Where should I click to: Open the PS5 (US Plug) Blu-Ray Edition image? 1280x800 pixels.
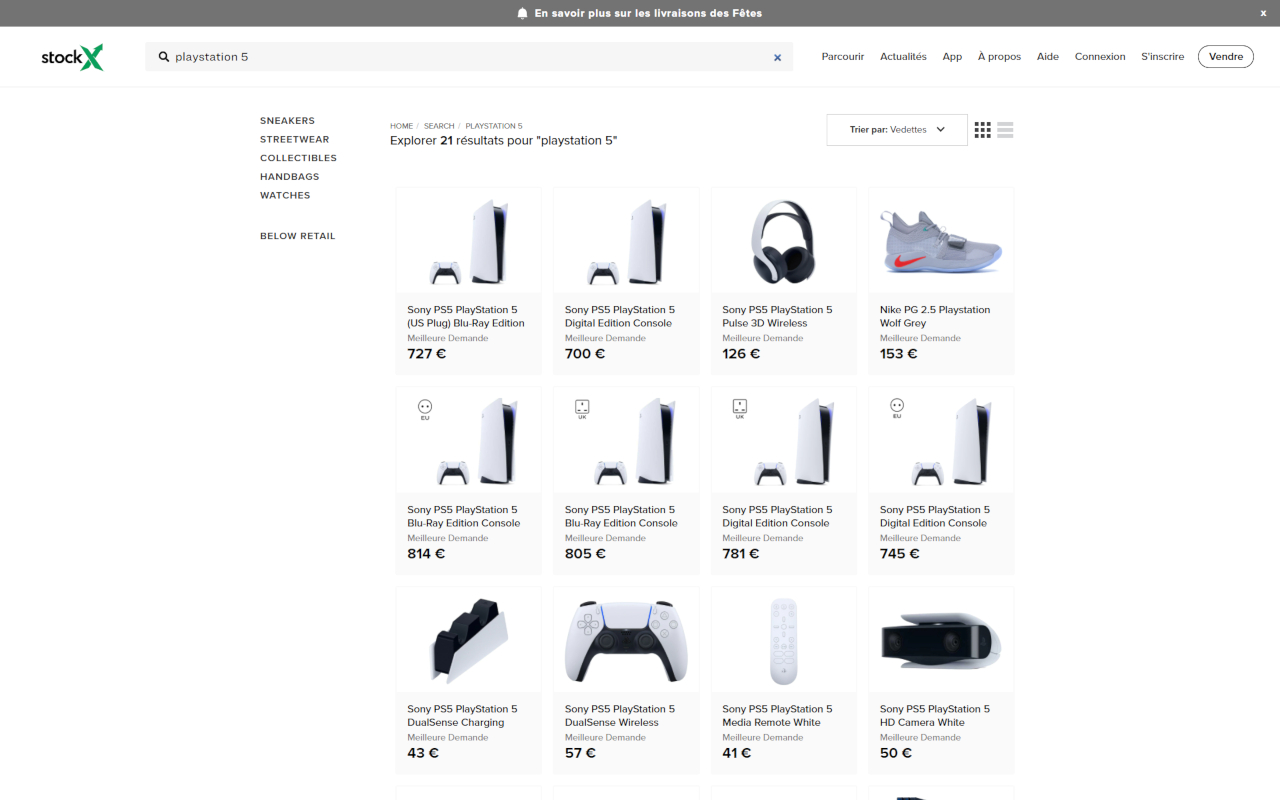(x=469, y=241)
